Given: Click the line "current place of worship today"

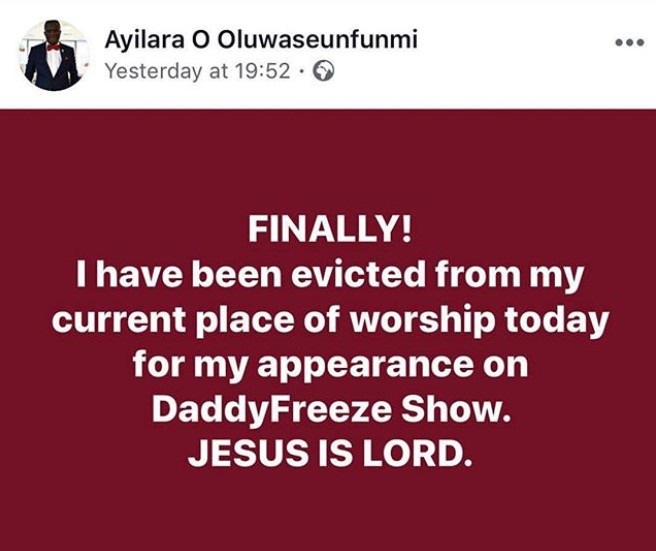Looking at the screenshot, I should click(328, 322).
